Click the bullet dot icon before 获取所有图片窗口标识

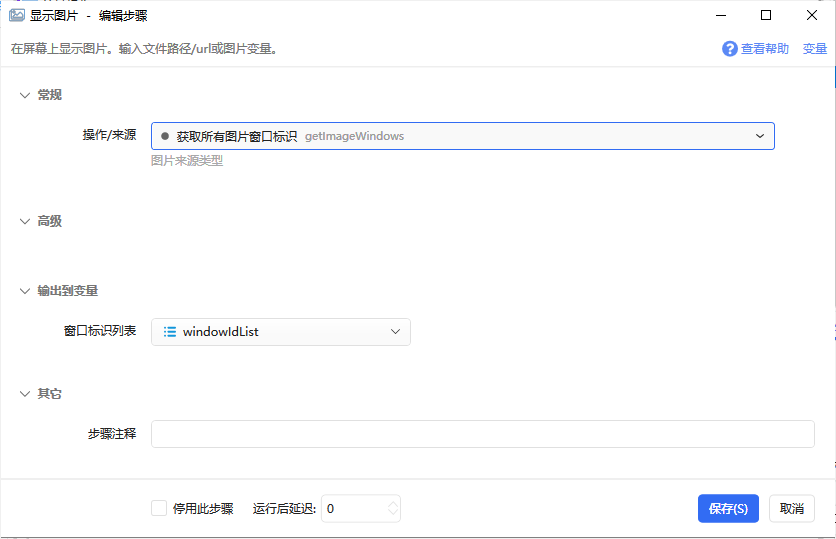165,136
